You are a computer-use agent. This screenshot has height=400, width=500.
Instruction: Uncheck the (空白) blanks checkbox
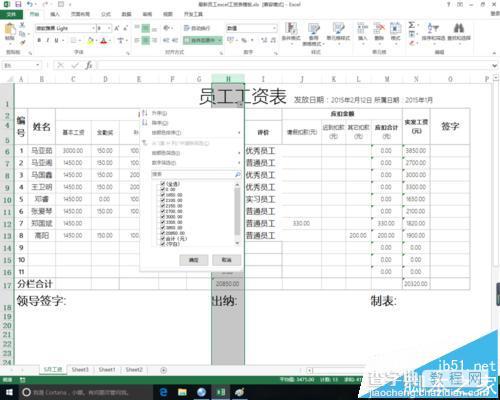click(162, 244)
